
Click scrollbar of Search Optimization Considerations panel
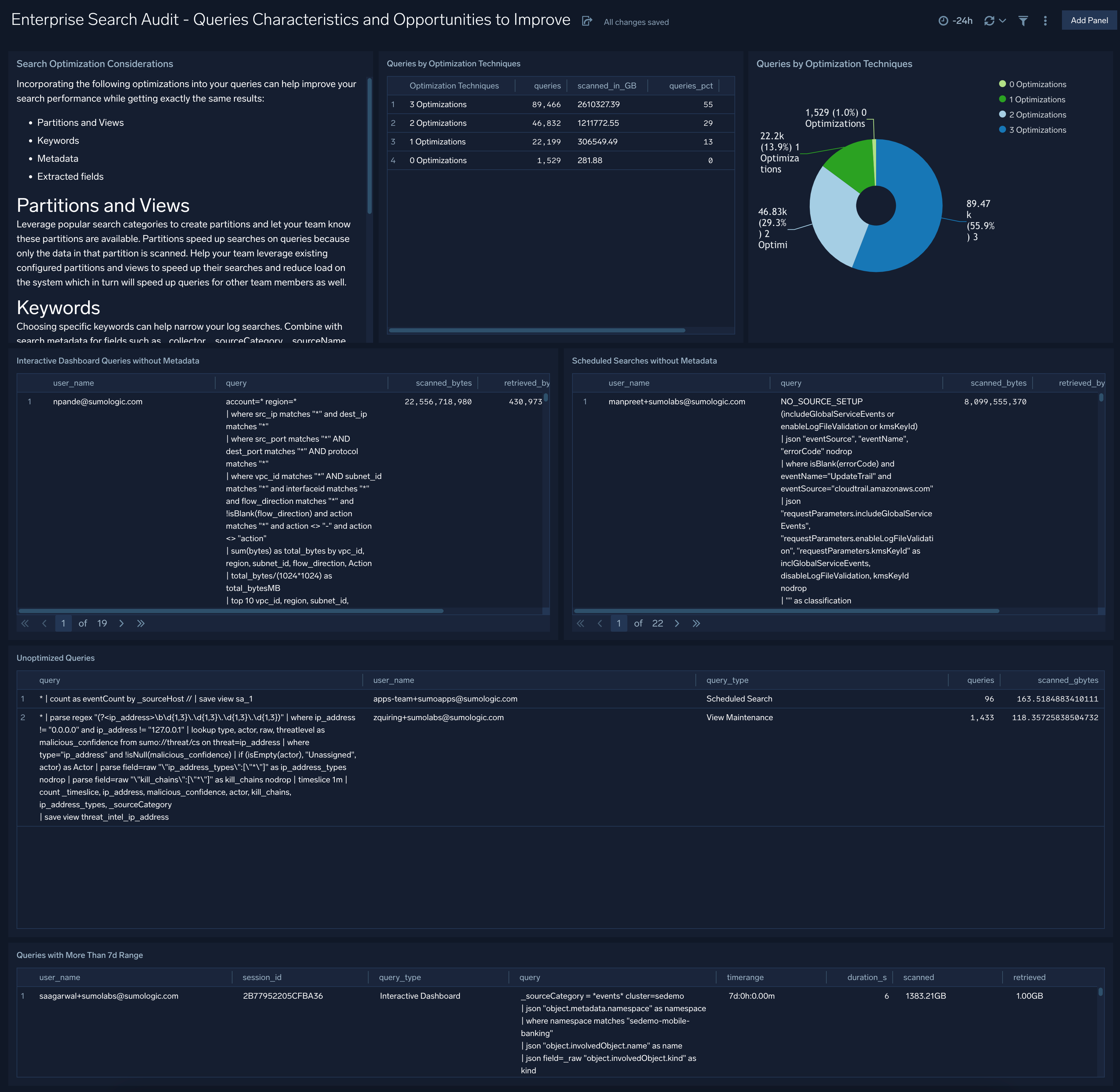pyautogui.click(x=369, y=146)
